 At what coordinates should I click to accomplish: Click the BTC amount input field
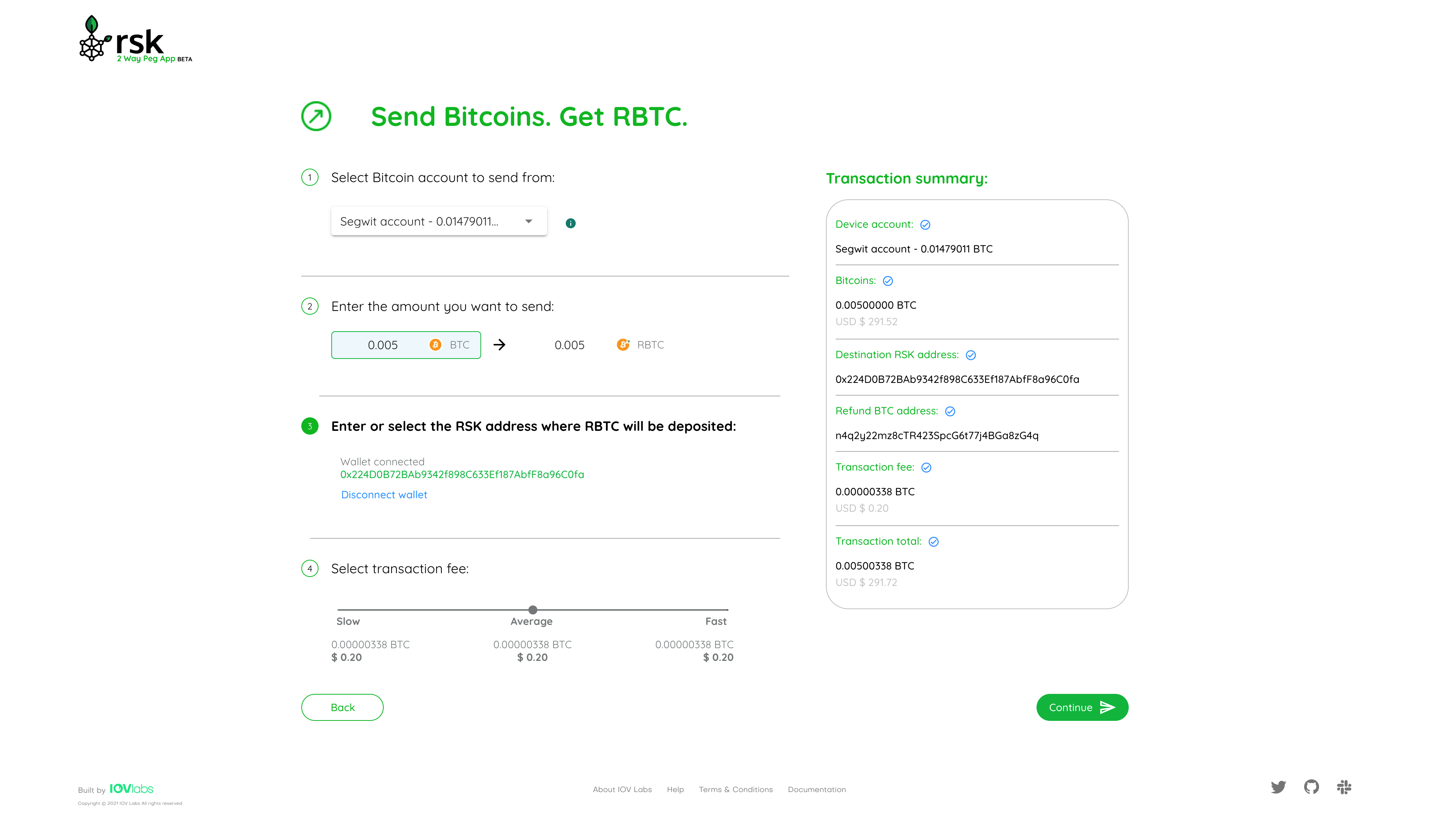[x=406, y=345]
